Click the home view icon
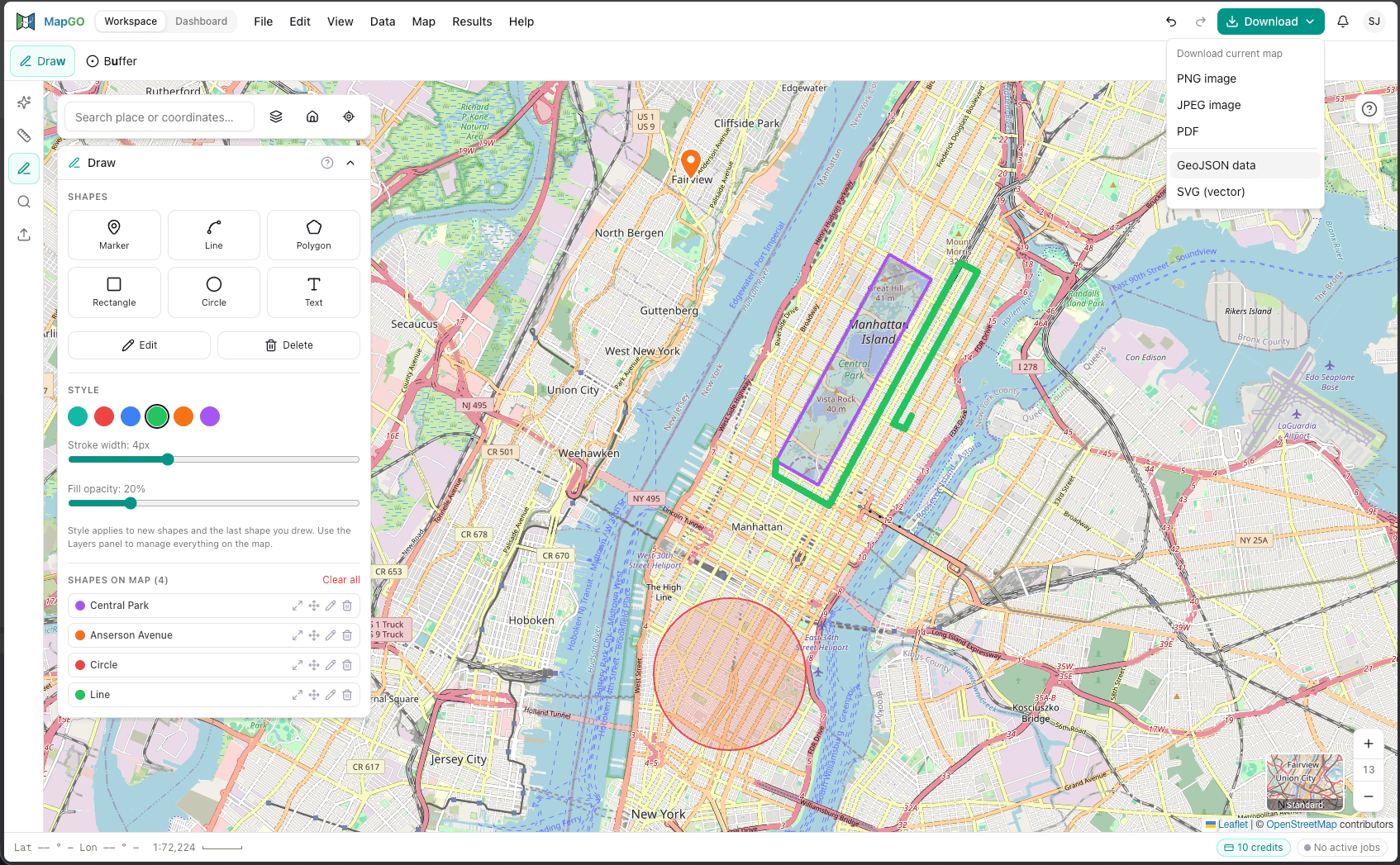 tap(312, 116)
